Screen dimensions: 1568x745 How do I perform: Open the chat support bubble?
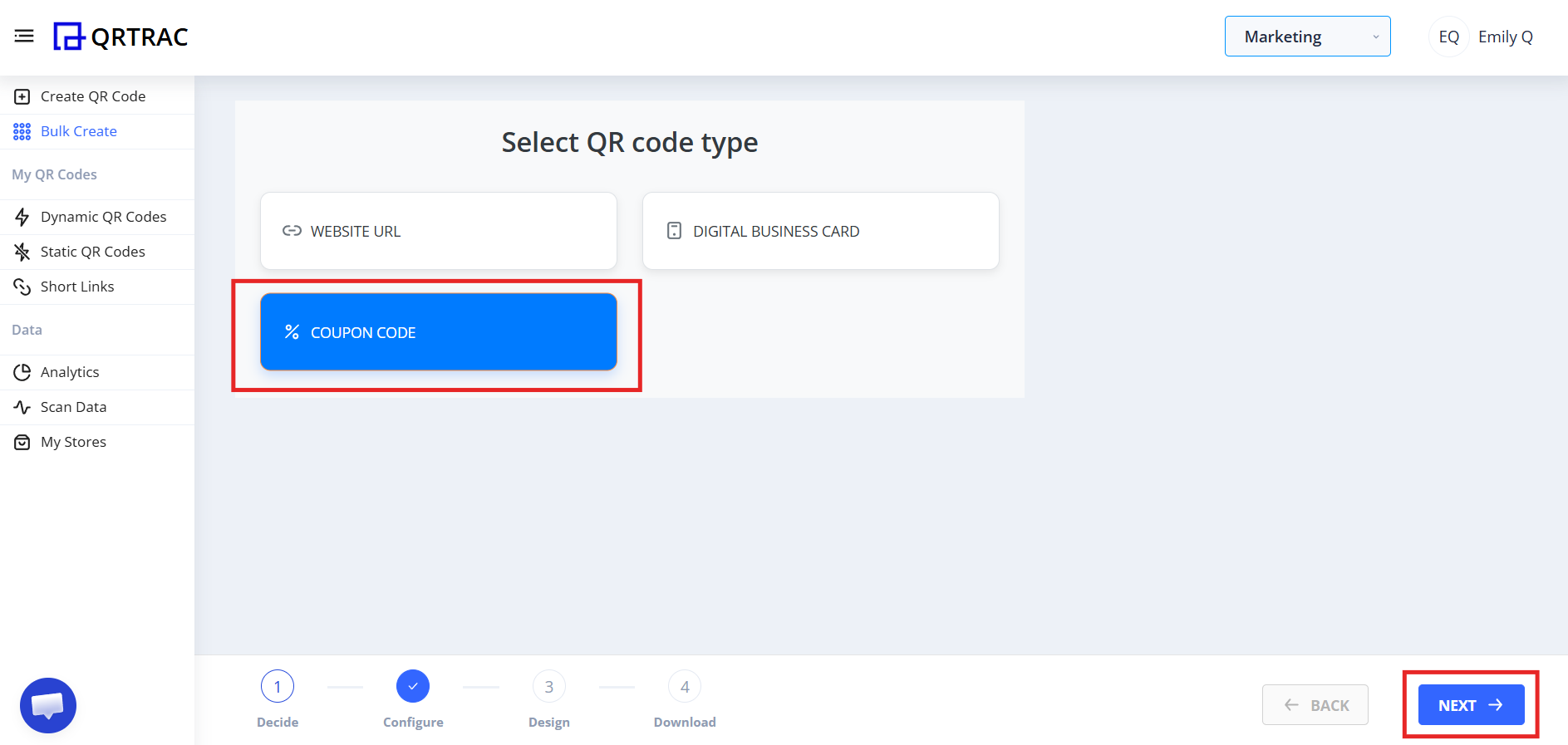pos(47,705)
